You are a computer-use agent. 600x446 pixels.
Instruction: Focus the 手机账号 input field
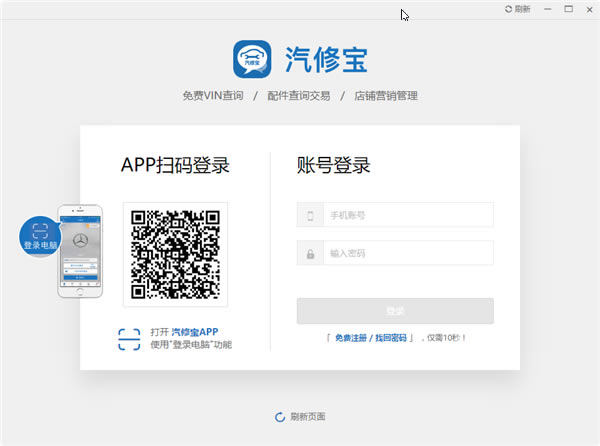point(407,215)
